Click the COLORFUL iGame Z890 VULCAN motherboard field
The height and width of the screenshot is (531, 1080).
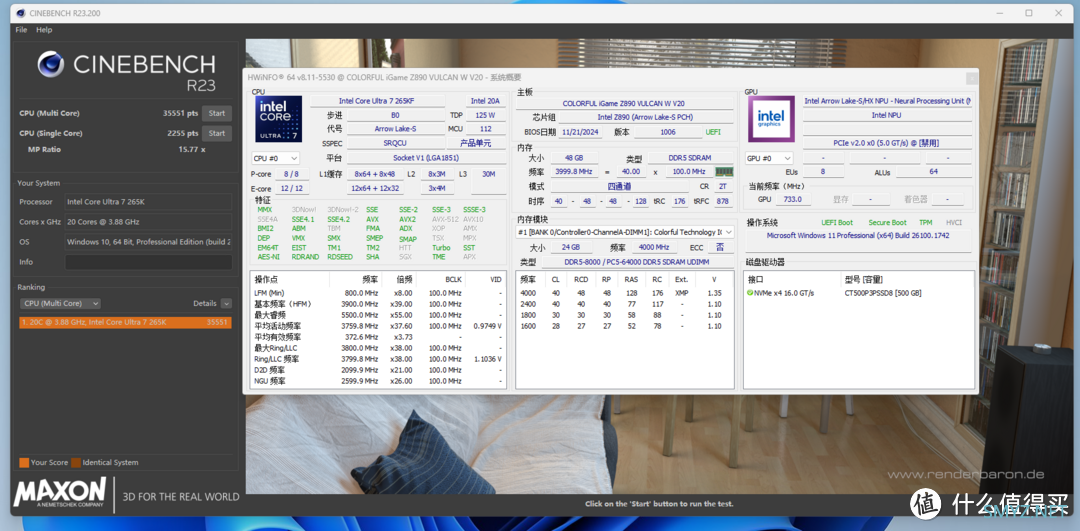click(623, 103)
